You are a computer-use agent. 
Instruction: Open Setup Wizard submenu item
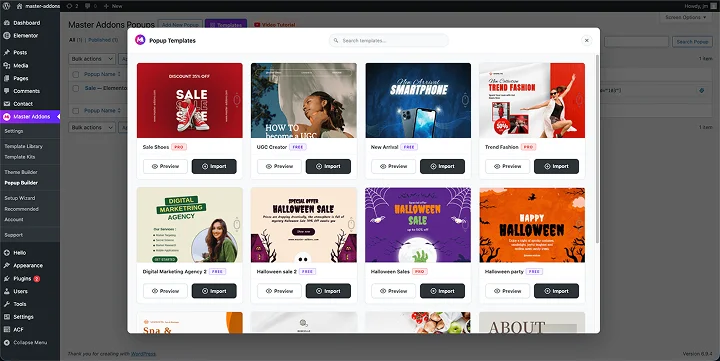click(x=20, y=198)
